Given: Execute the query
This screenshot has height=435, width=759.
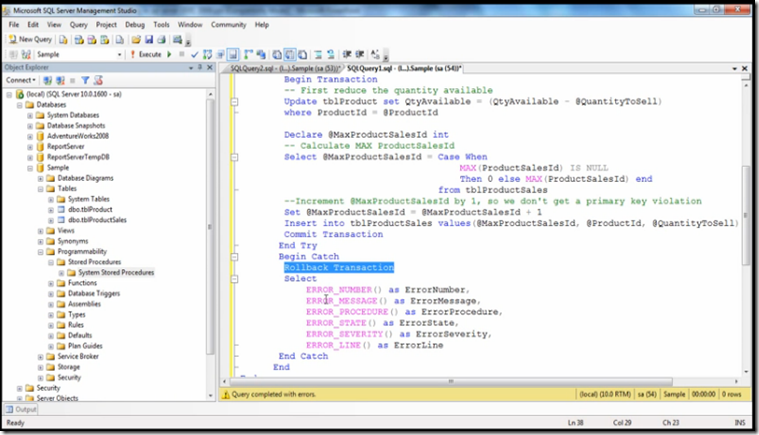Looking at the screenshot, I should tap(146, 55).
